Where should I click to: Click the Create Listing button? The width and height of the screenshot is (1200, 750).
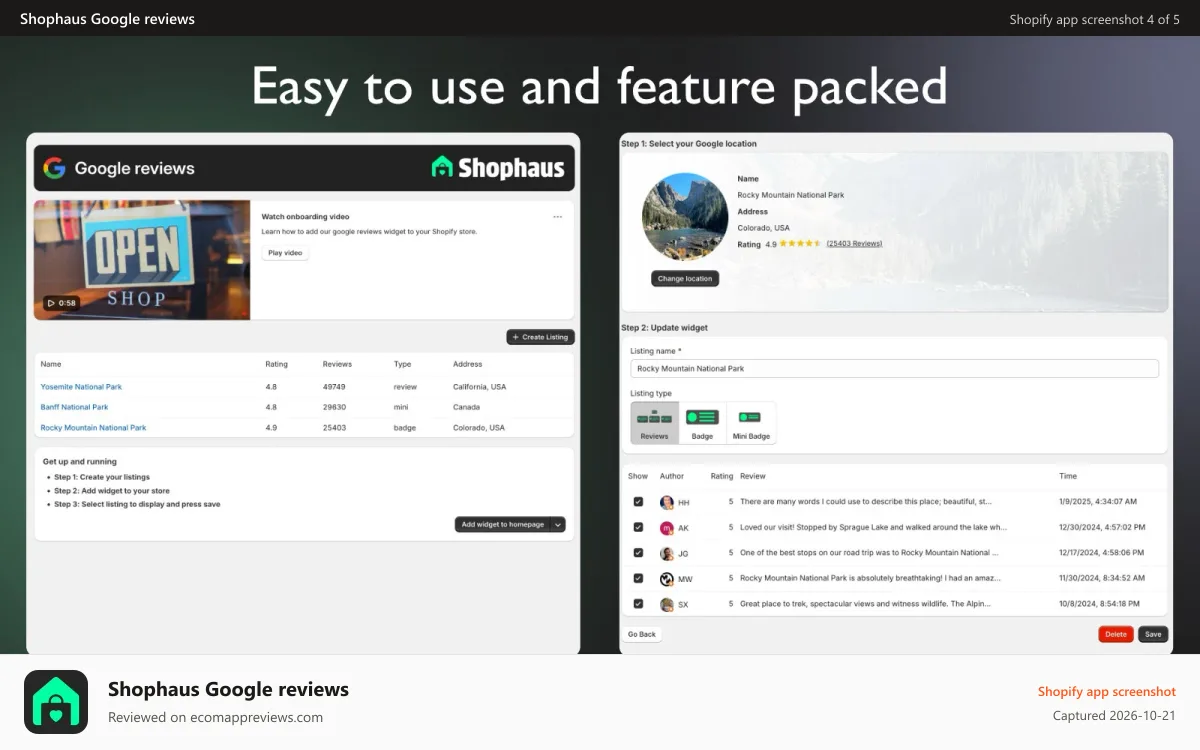click(540, 337)
